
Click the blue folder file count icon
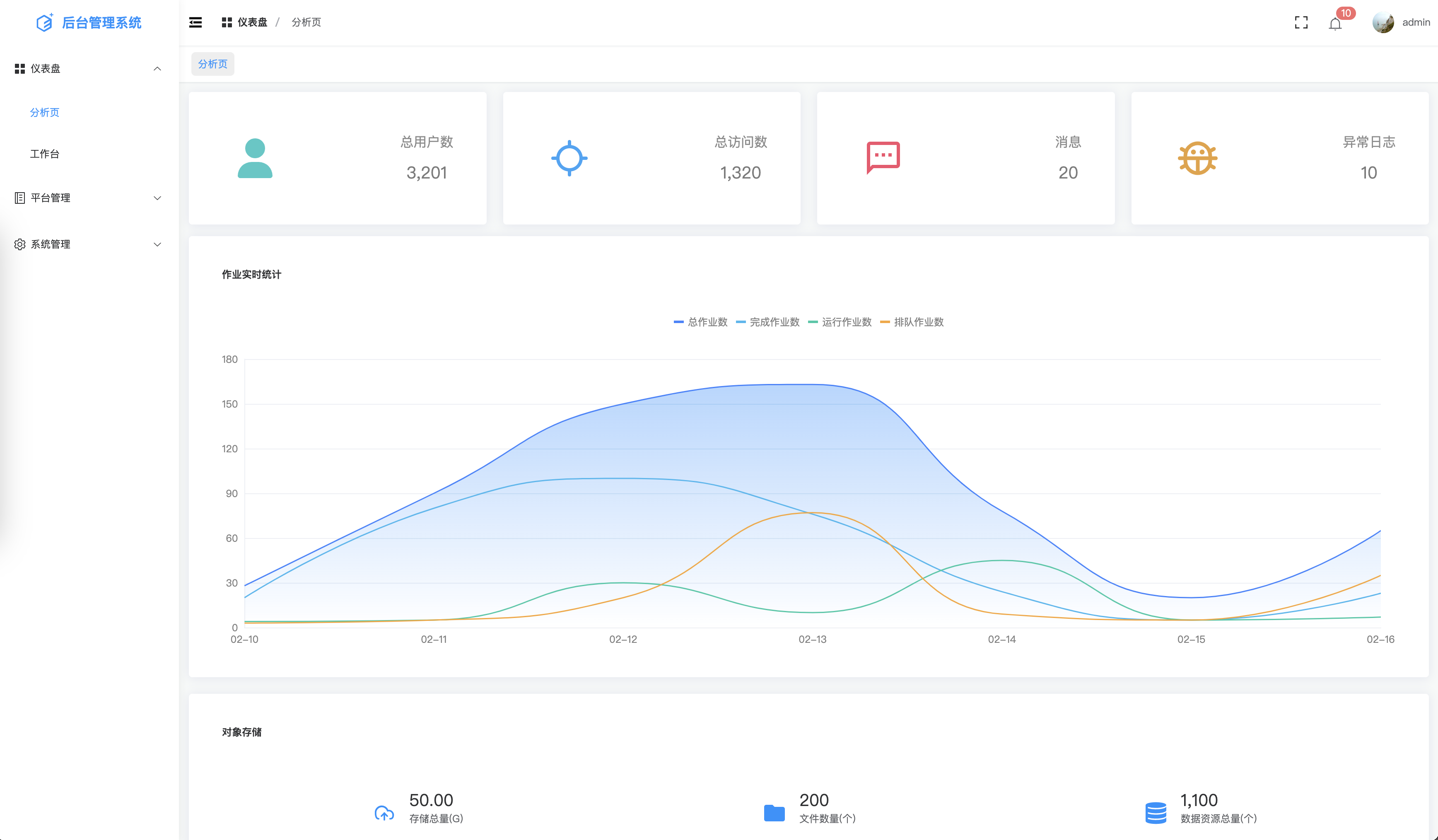click(774, 813)
